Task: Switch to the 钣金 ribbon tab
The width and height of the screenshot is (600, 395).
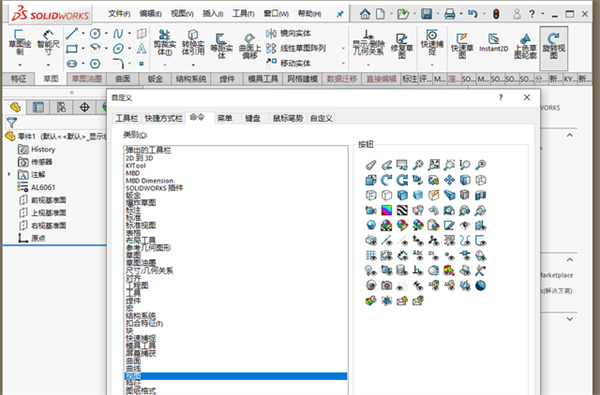Action: click(x=155, y=79)
